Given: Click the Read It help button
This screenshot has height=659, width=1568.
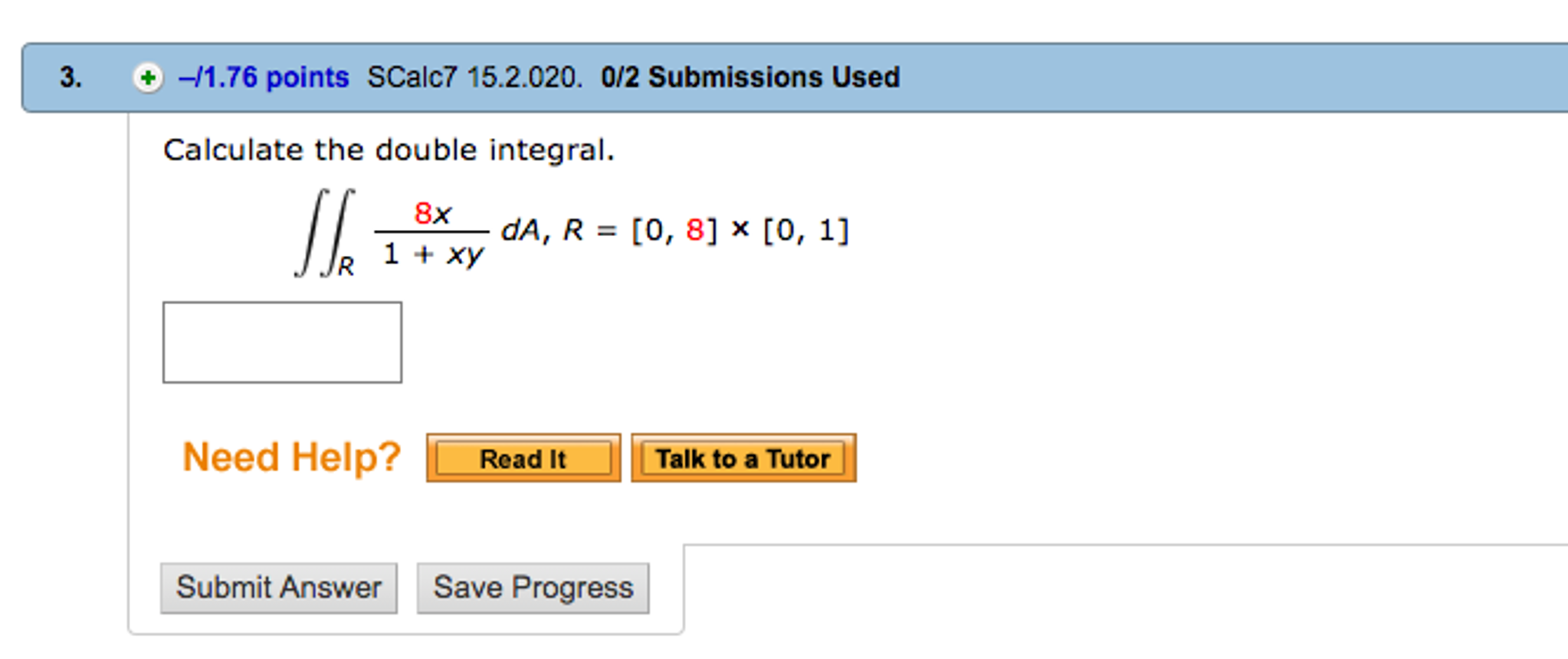Looking at the screenshot, I should (523, 458).
